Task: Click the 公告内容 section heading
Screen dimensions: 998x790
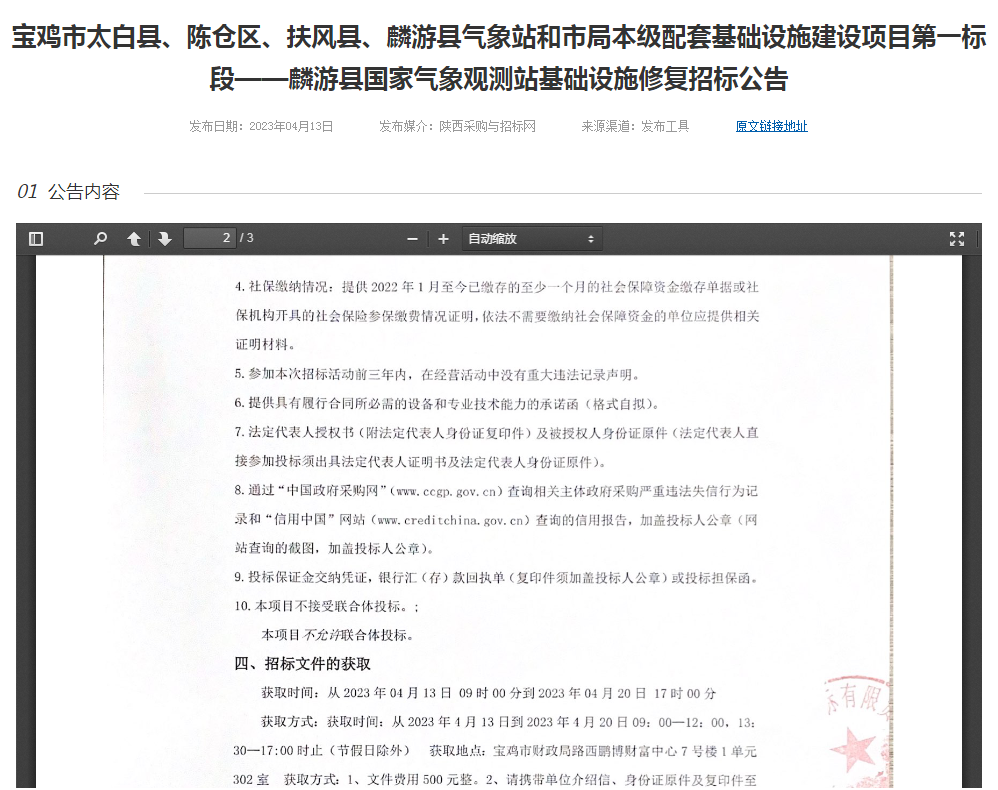Action: tap(84, 192)
